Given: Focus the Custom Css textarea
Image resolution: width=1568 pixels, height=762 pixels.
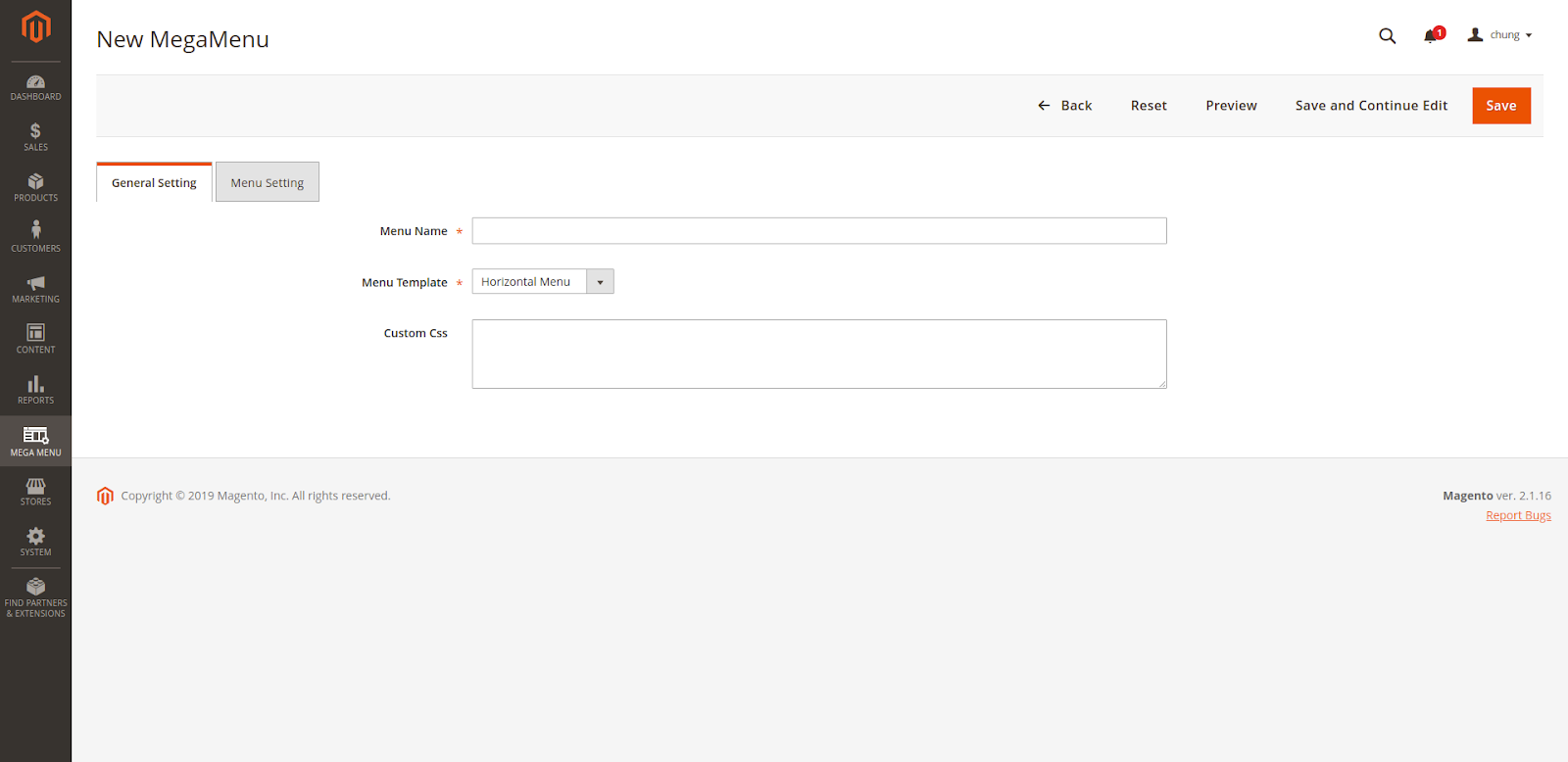Looking at the screenshot, I should pyautogui.click(x=819, y=355).
